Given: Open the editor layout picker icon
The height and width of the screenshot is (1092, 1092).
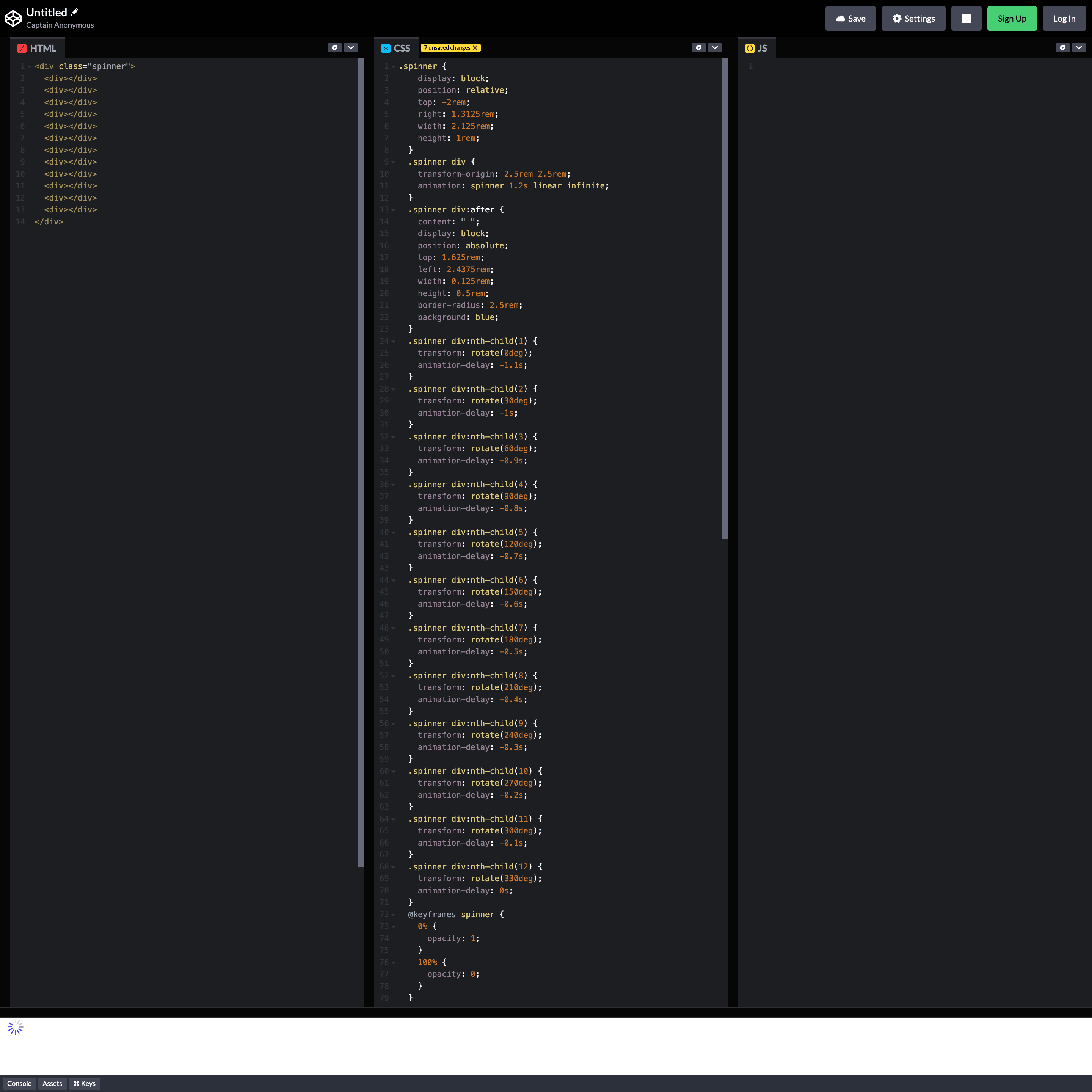Looking at the screenshot, I should (966, 18).
